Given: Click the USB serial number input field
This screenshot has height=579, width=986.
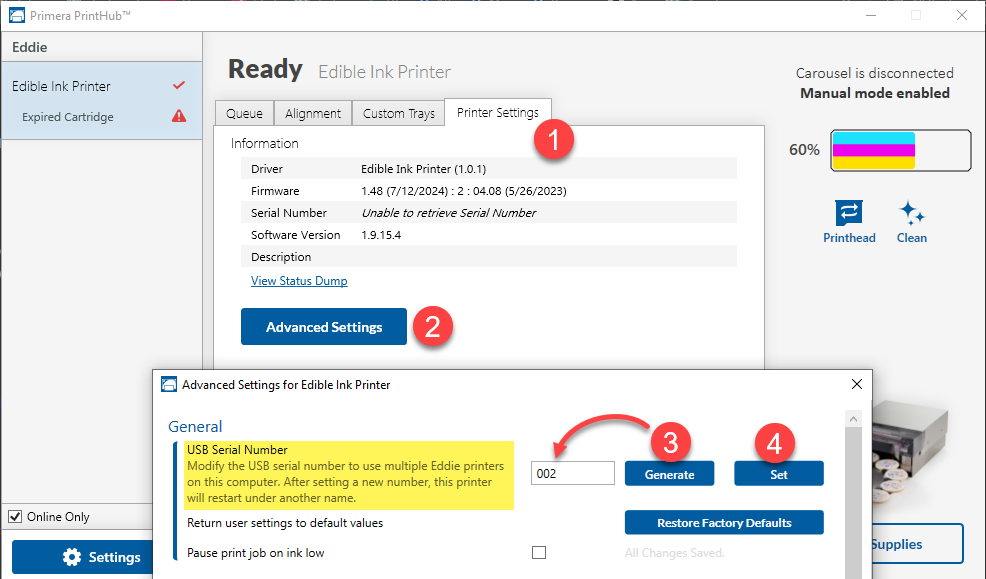Looking at the screenshot, I should pyautogui.click(x=572, y=473).
